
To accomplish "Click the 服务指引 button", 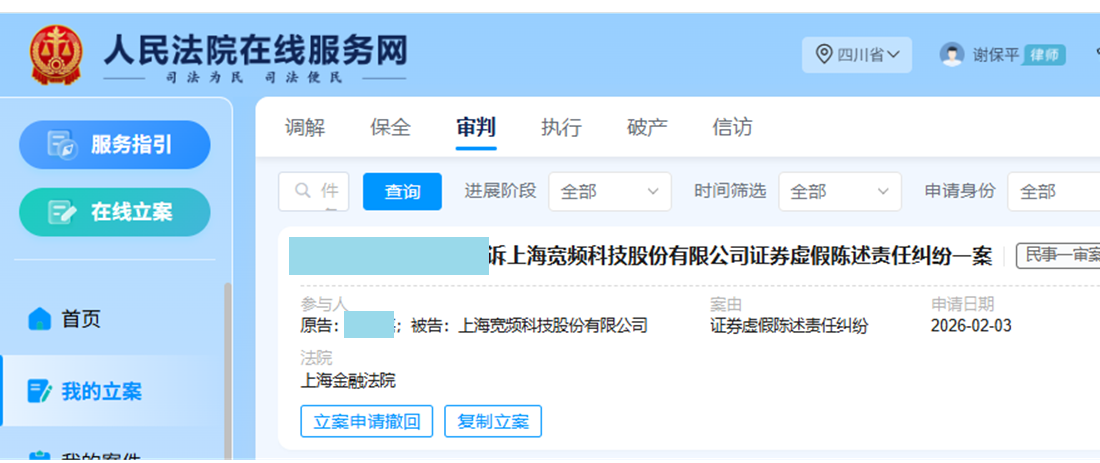I will coord(114,145).
